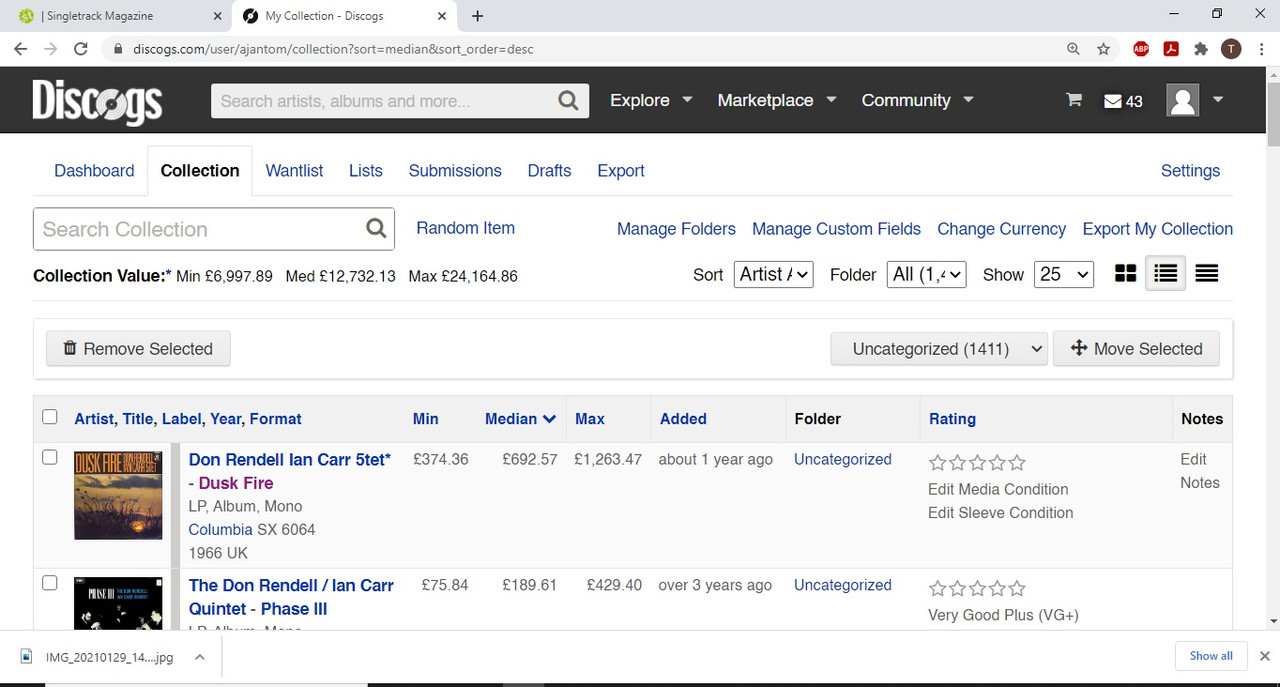Open options for the downloaded IMG file

[200, 657]
